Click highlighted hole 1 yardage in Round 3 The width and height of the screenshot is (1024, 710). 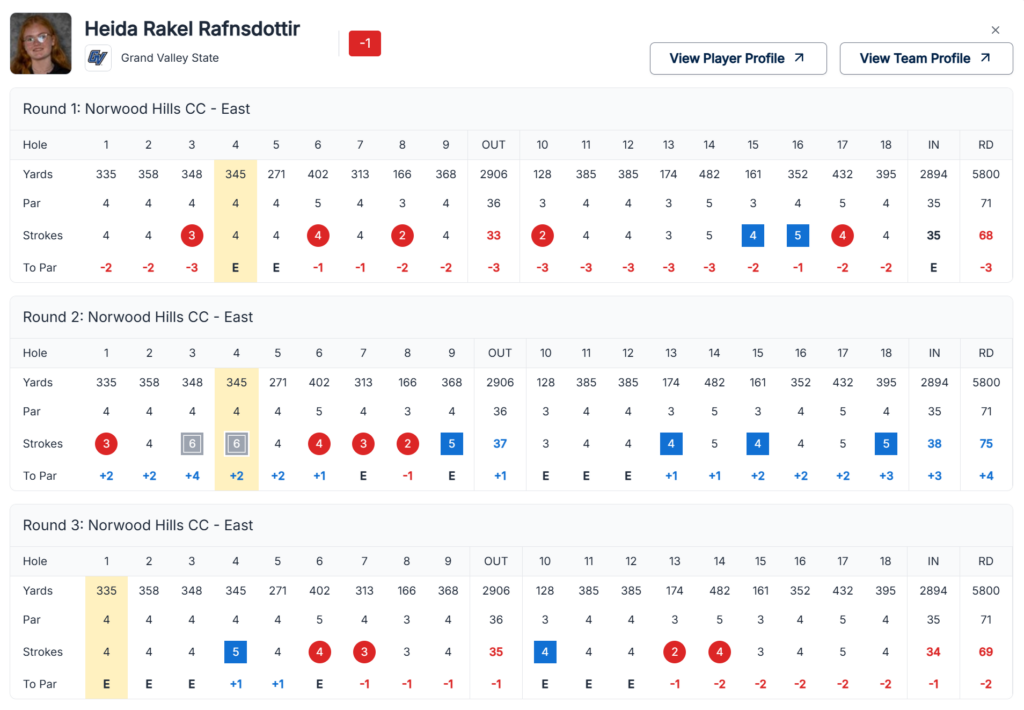[x=106, y=590]
